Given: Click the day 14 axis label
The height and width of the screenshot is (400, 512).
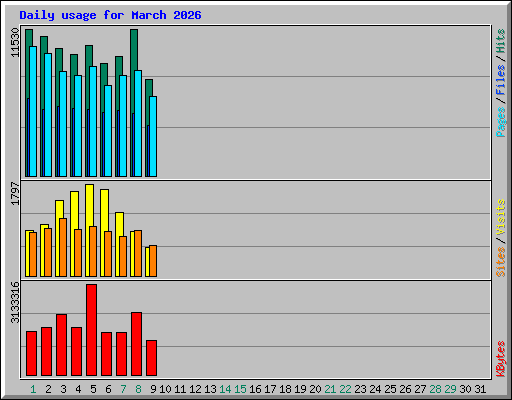Looking at the screenshot, I should click(x=225, y=389).
